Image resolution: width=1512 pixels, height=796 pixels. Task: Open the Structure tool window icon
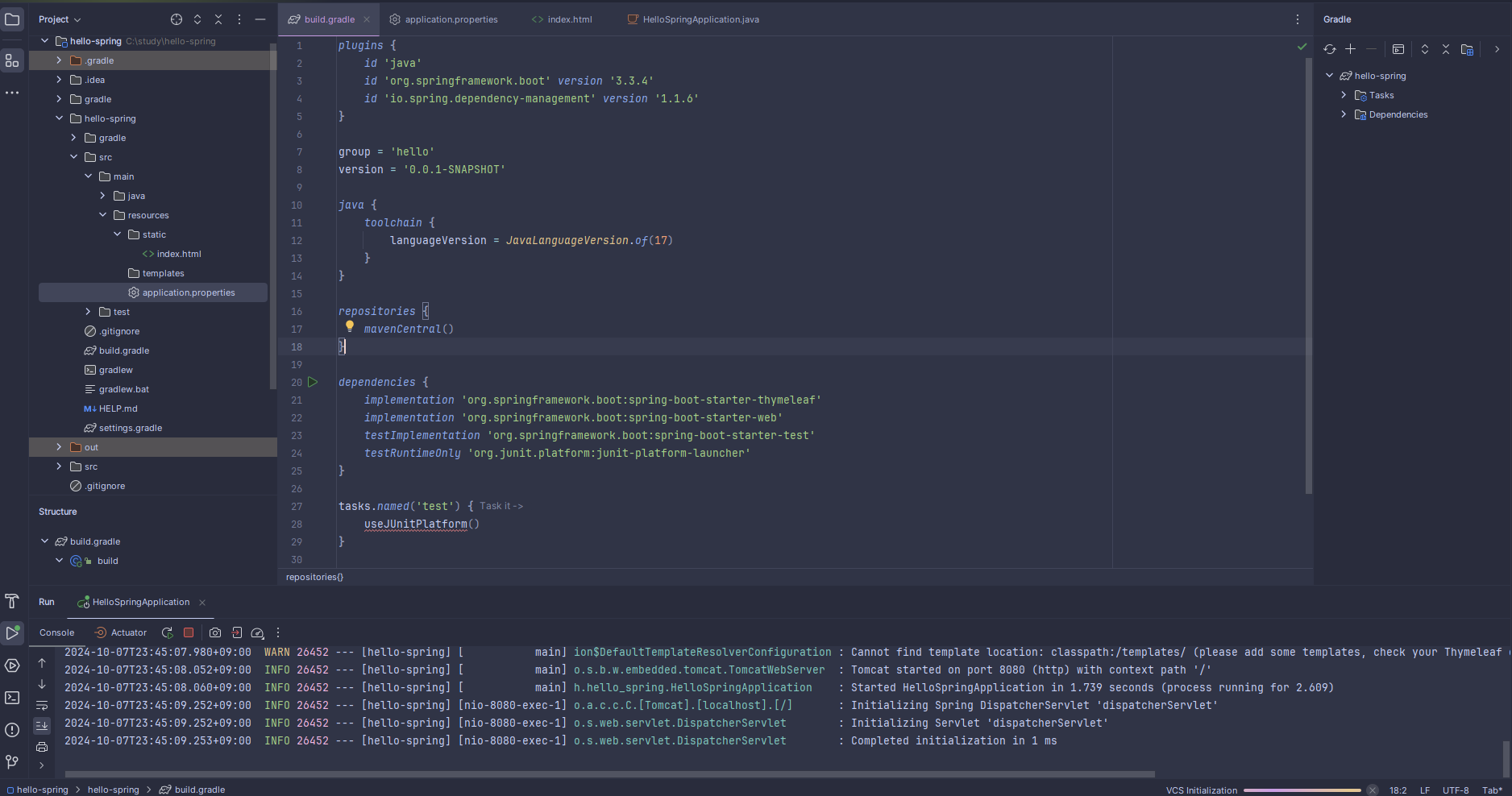pos(12,60)
